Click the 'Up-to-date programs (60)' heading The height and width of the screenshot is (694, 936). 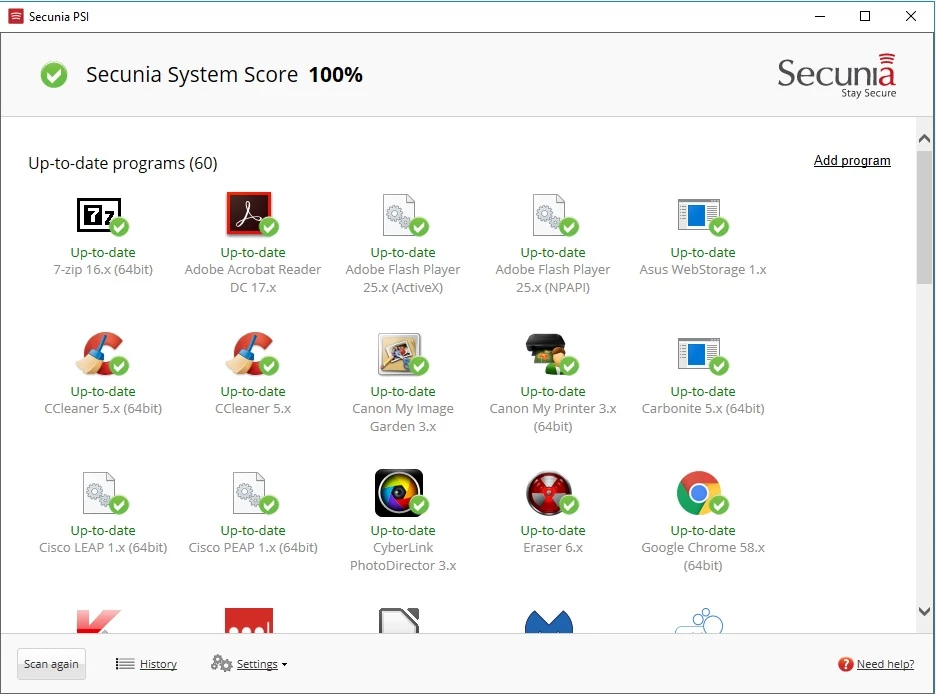[123, 164]
